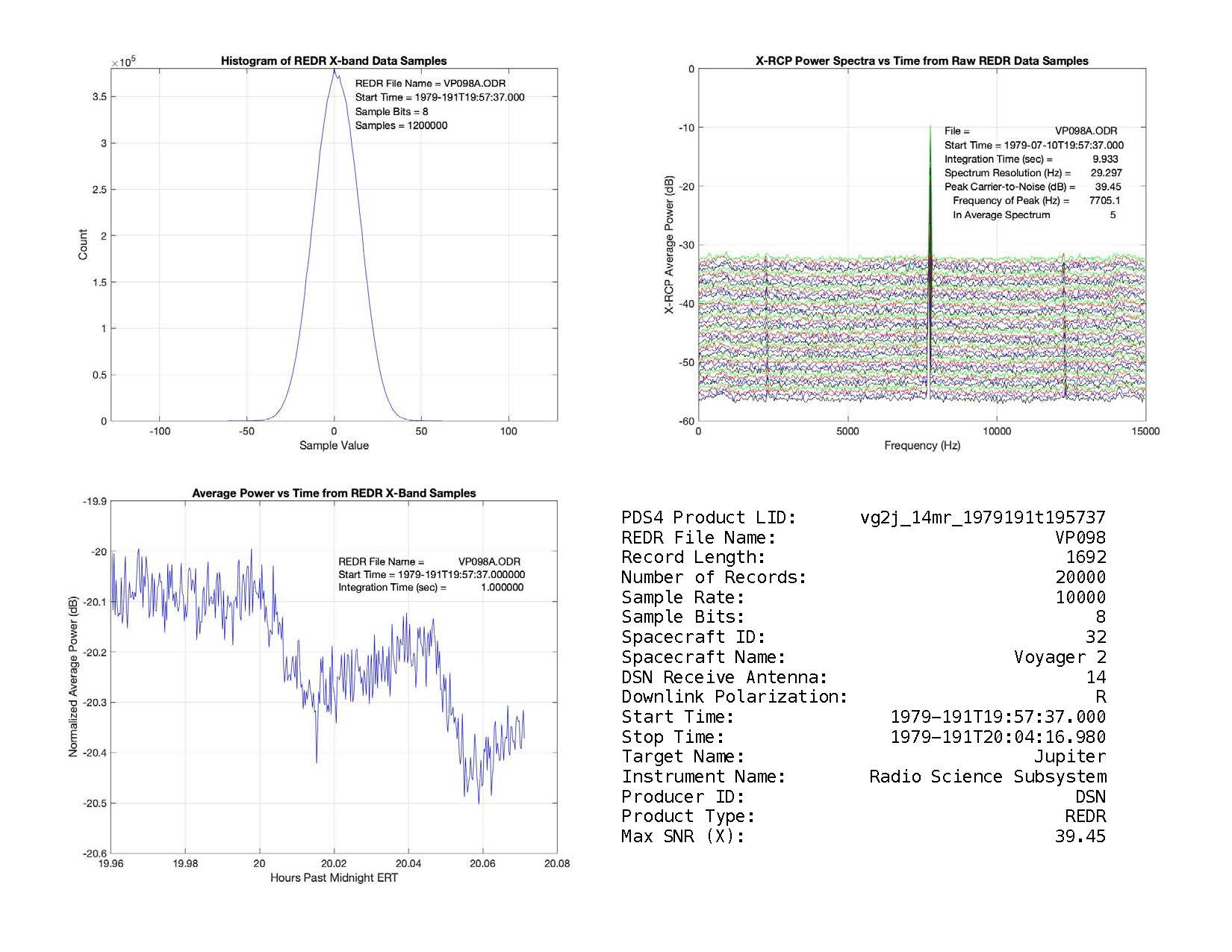The height and width of the screenshot is (952, 1232).
Task: Click the Sample Rate value 10000
Action: (1080, 597)
